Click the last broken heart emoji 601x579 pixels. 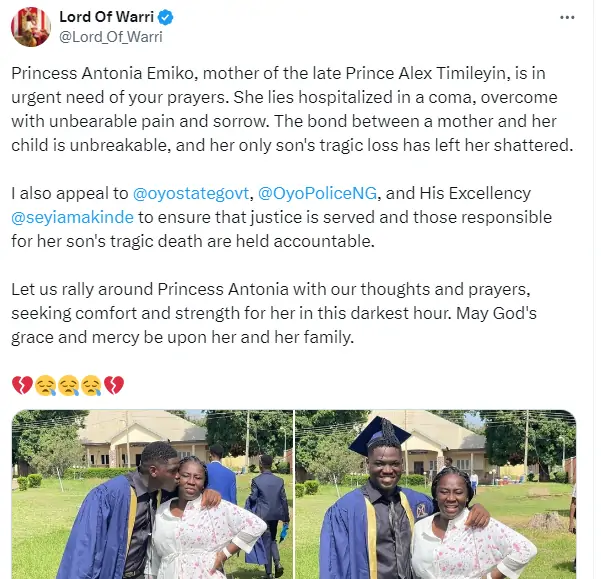(114, 385)
